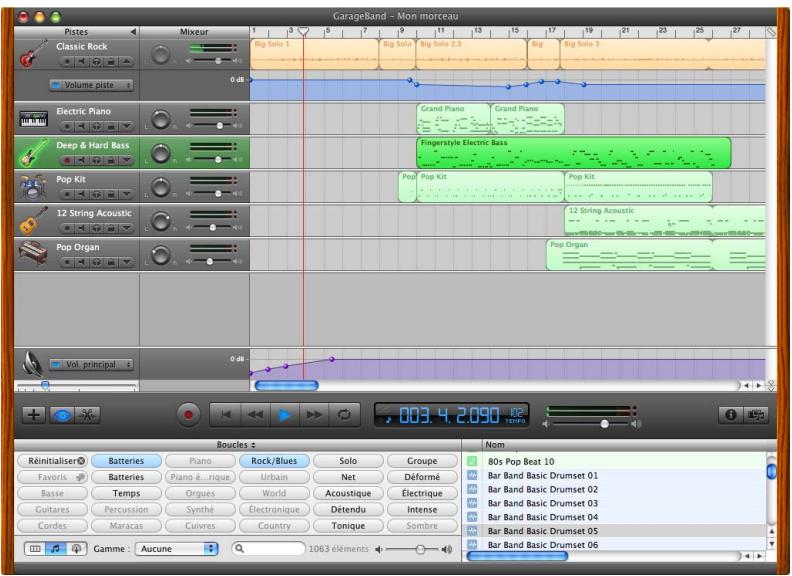Click the Favoris keyword button
Screen dimensions: 792x576
coord(53,477)
